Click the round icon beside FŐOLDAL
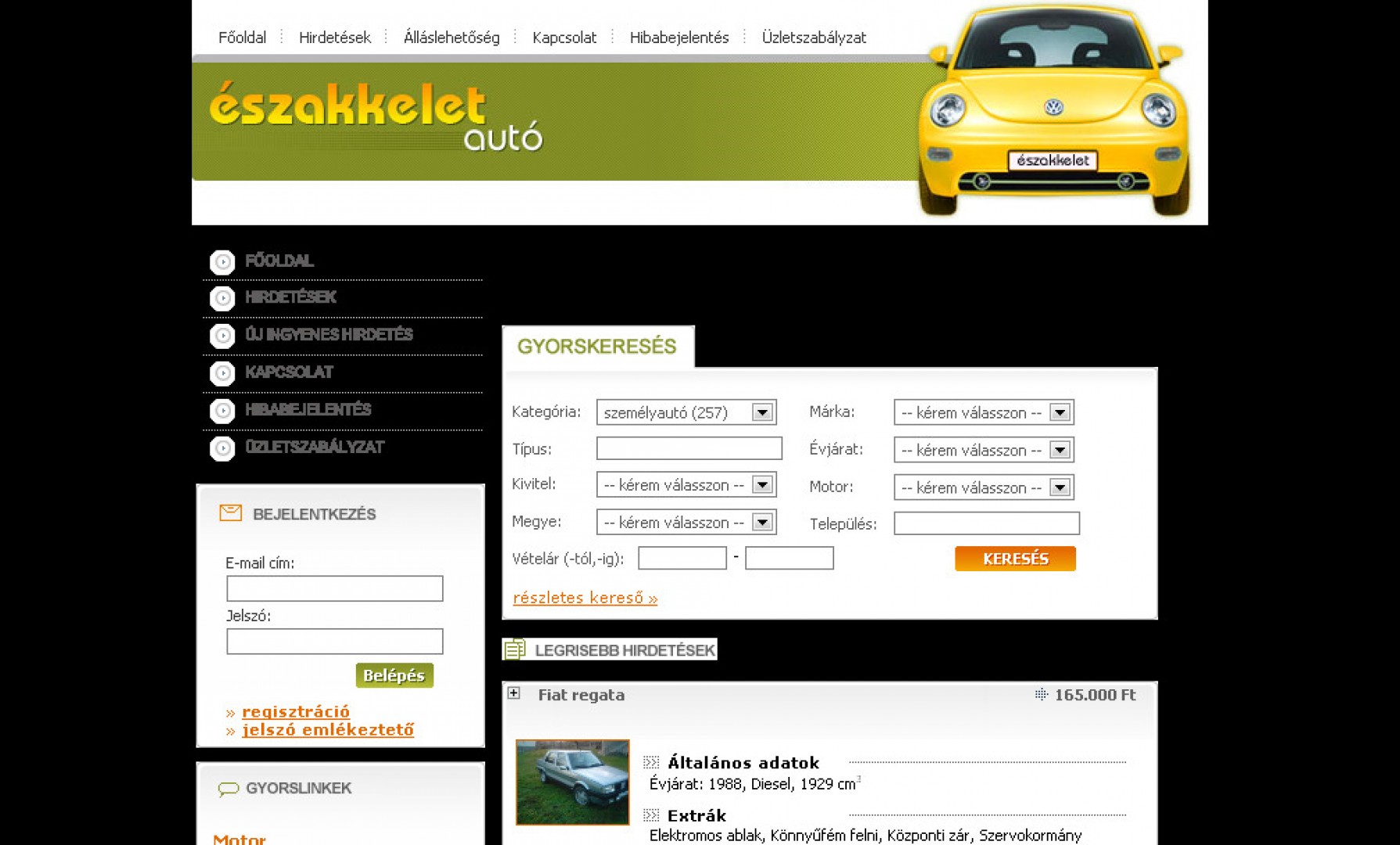 [222, 261]
